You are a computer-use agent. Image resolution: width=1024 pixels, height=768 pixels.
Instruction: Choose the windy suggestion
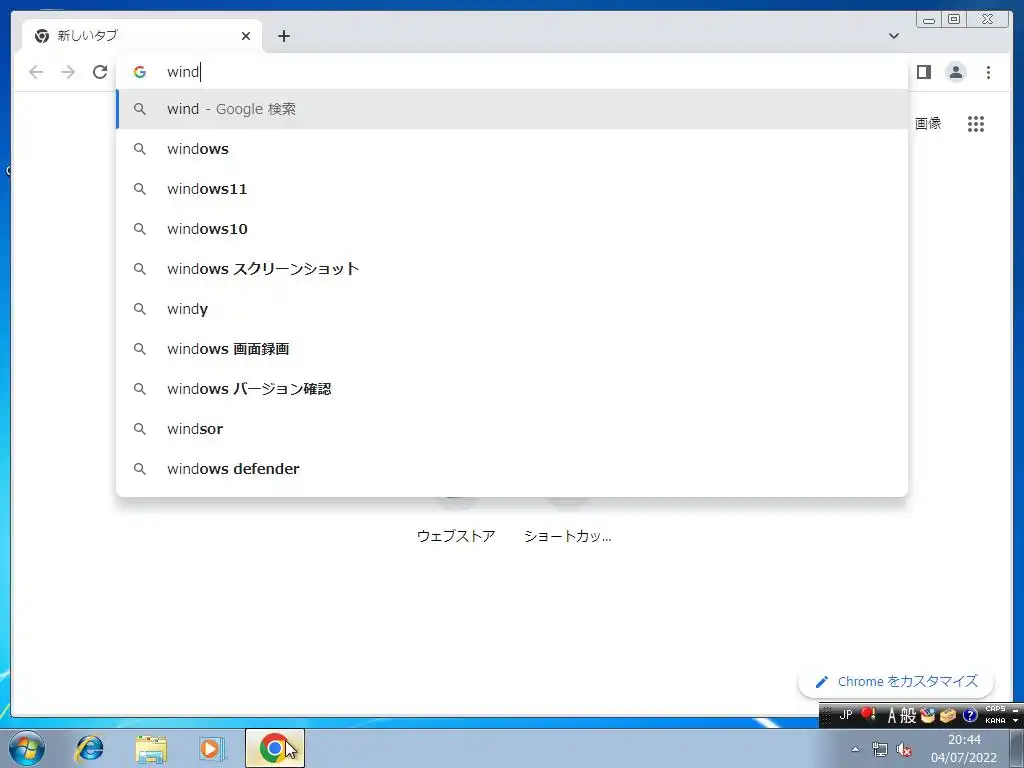click(513, 309)
